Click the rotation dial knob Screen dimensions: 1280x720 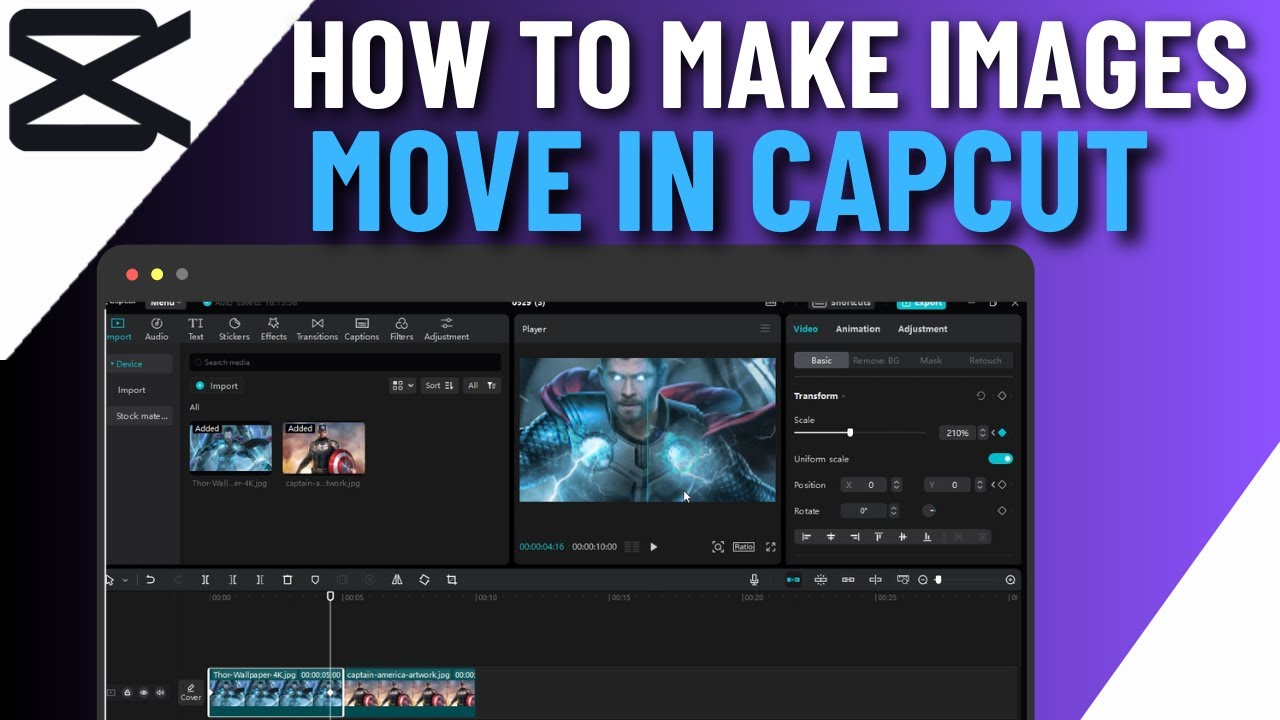pyautogui.click(x=931, y=511)
